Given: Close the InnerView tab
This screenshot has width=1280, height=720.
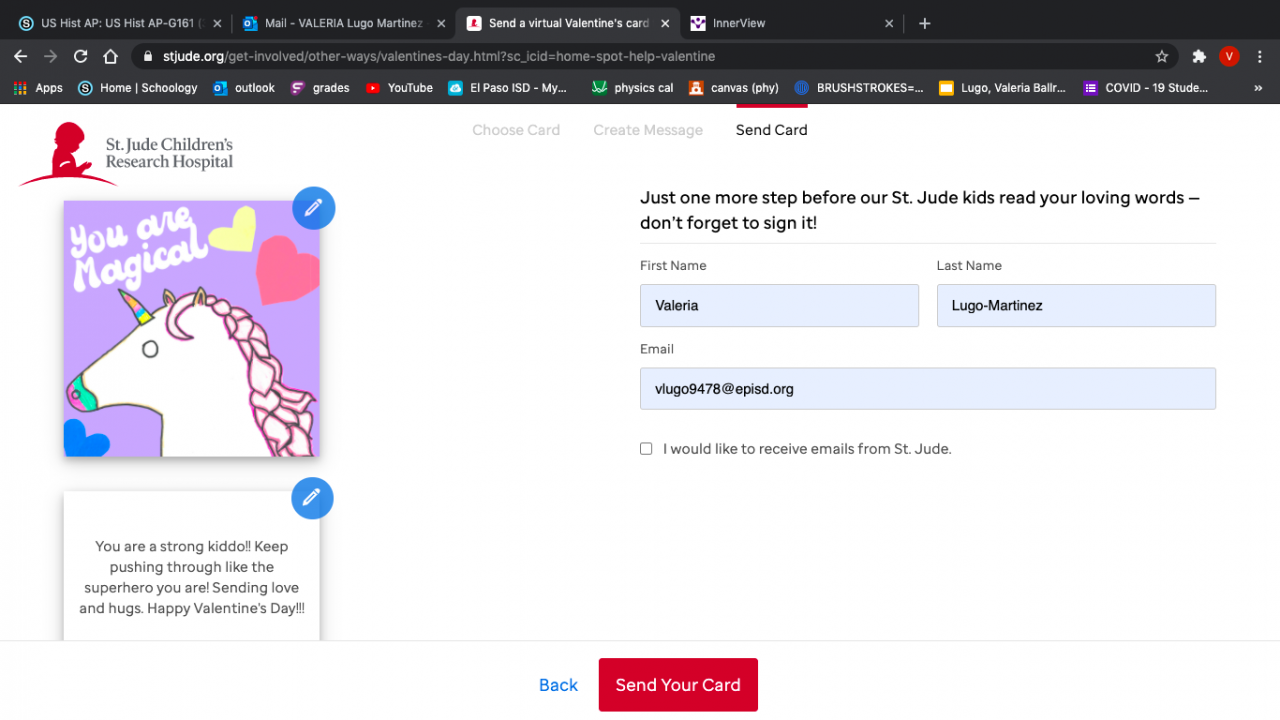Looking at the screenshot, I should (890, 23).
